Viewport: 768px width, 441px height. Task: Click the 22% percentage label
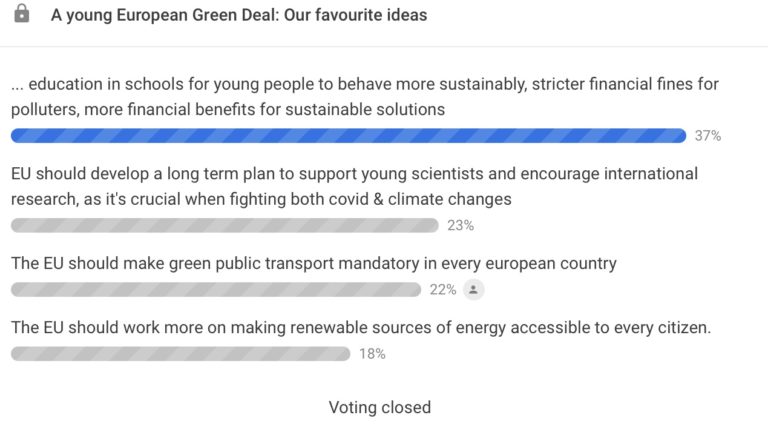443,290
